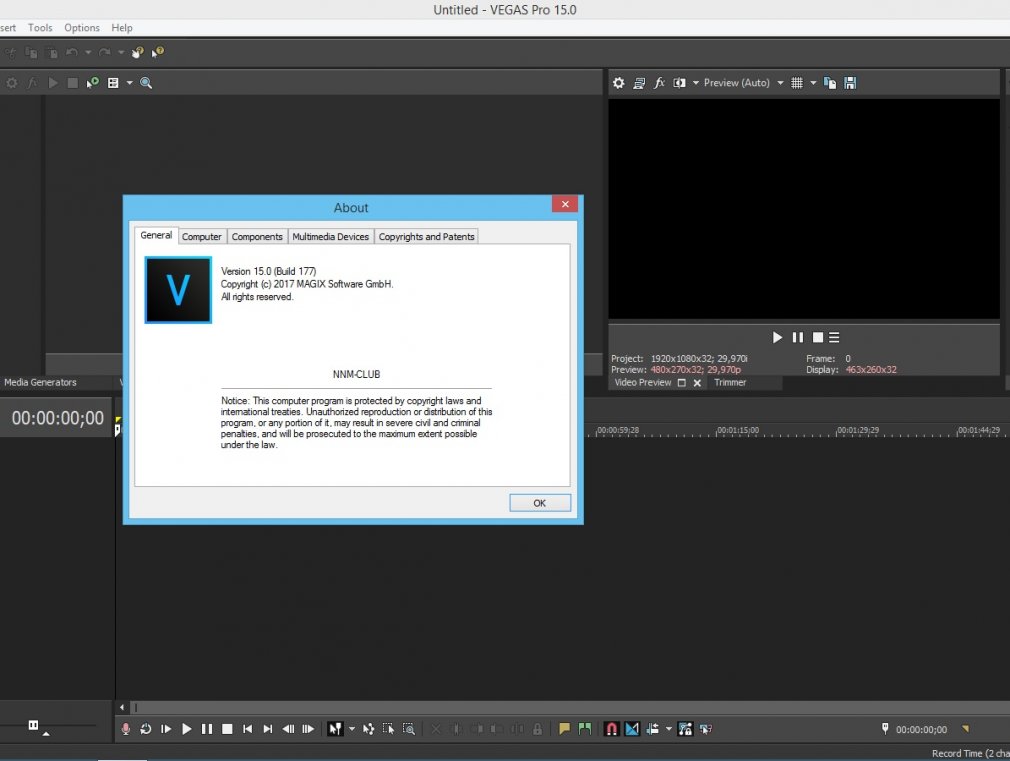Insert Region with the green flags icon
This screenshot has height=761, width=1010.
585,729
